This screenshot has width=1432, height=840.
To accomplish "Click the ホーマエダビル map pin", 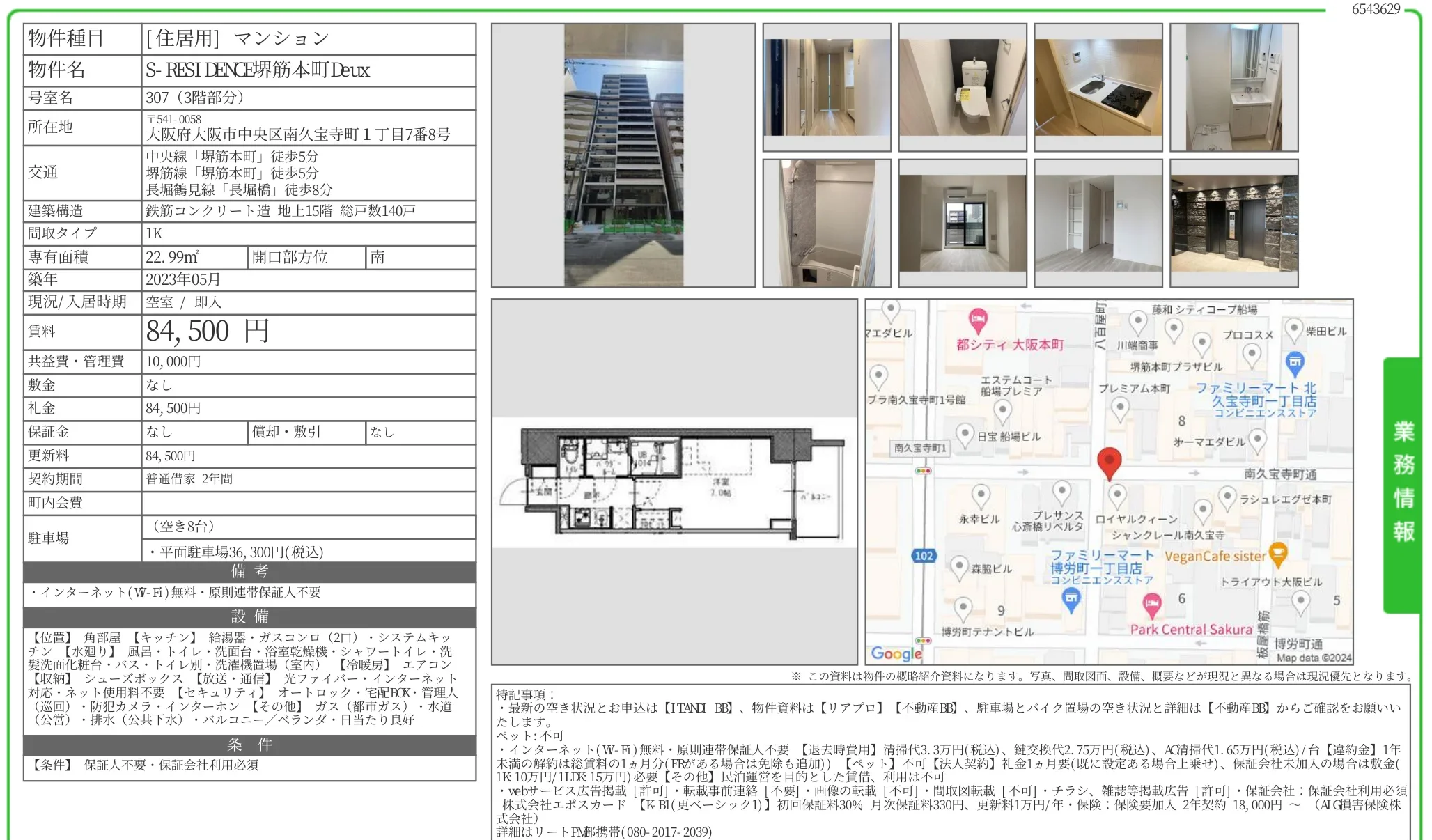I will pos(1257,440).
